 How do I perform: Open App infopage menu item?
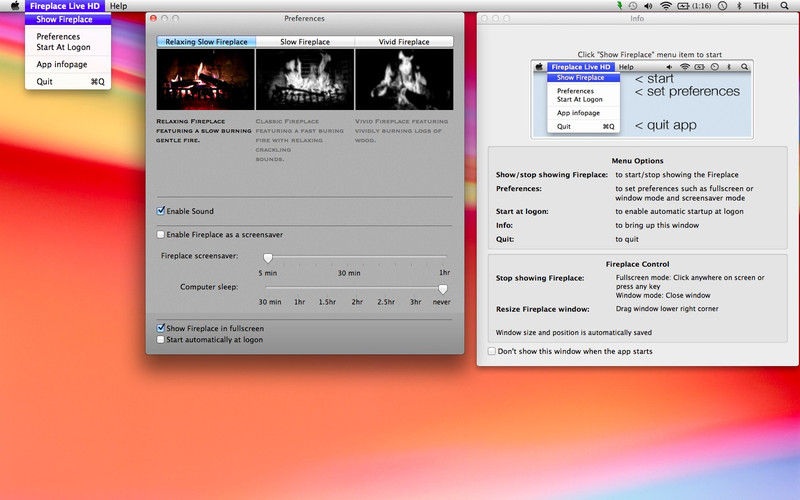click(x=68, y=64)
